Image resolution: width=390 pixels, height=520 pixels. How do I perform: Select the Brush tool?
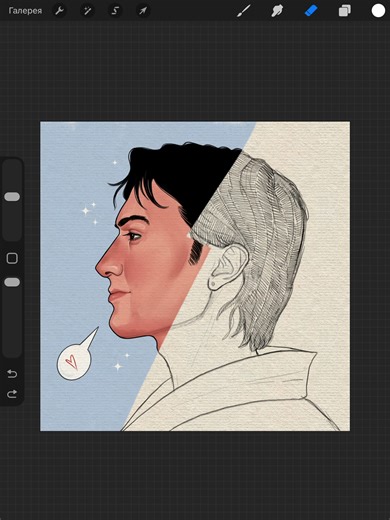(x=244, y=11)
